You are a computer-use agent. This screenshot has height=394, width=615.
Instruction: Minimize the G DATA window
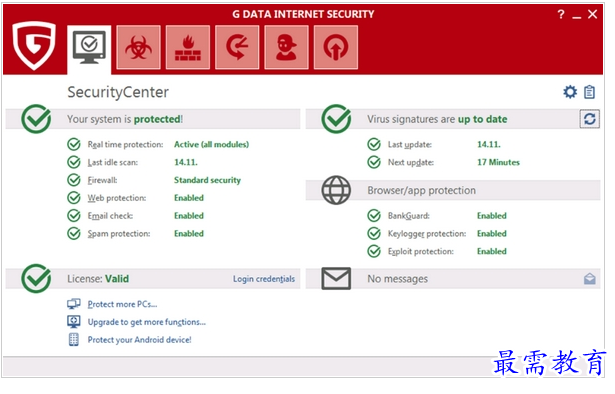click(576, 16)
